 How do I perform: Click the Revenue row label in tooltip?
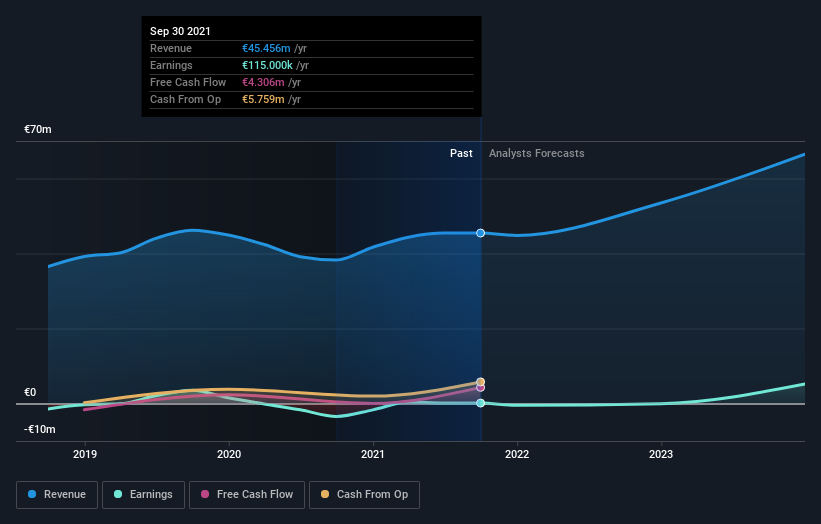(171, 48)
